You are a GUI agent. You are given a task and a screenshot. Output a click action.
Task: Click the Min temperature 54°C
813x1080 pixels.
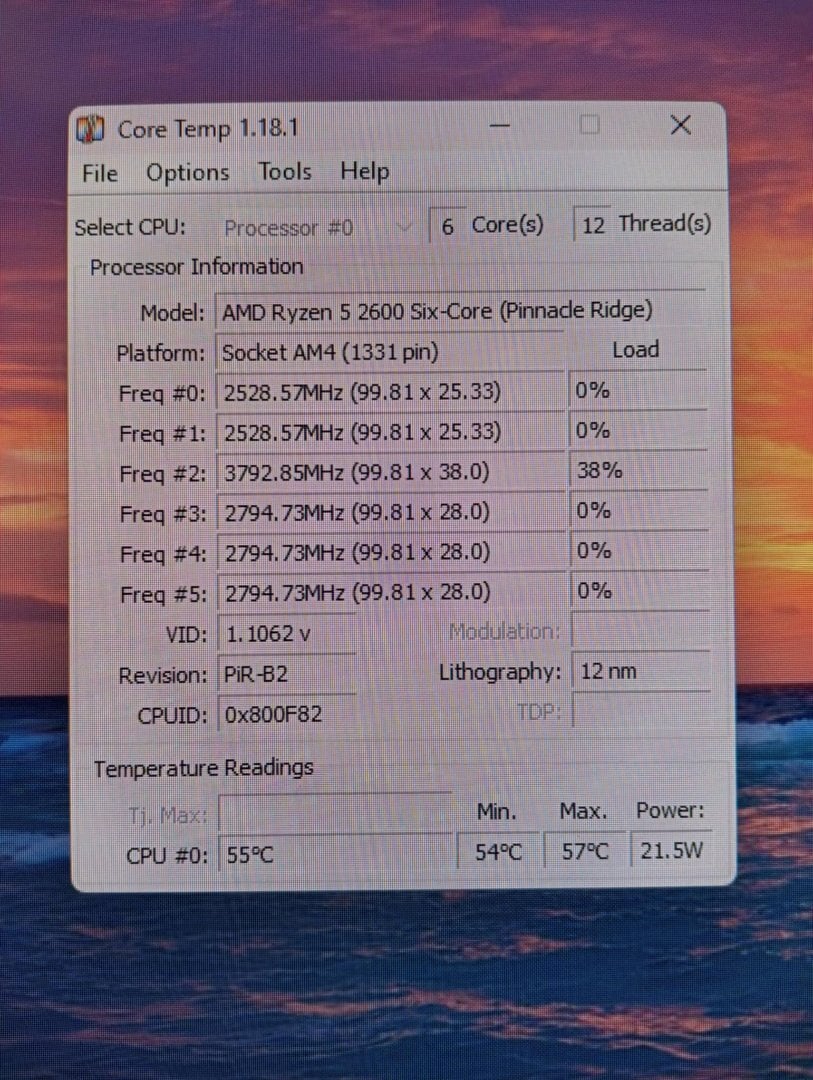[x=498, y=852]
